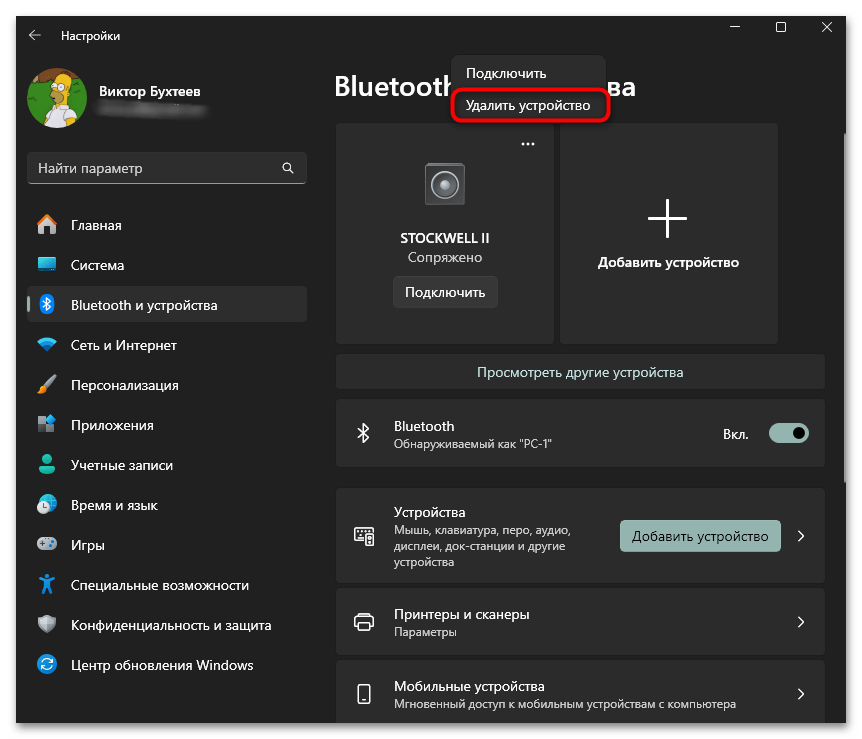This screenshot has height=739, width=862.
Task: Click the printer icon
Action: [x=364, y=621]
